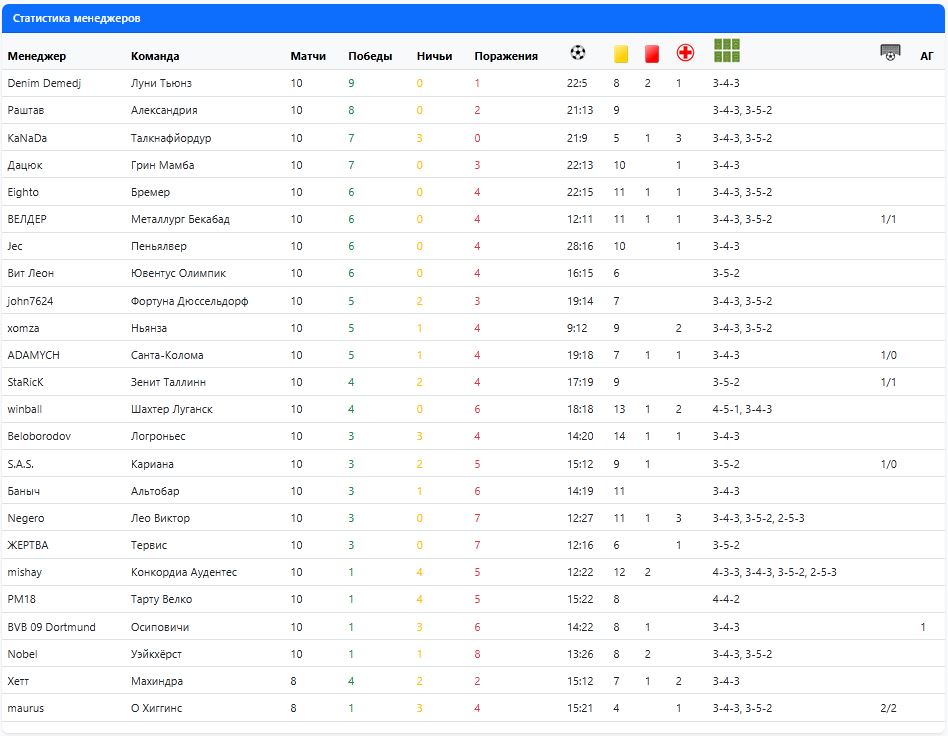Select manager winball

(25, 409)
